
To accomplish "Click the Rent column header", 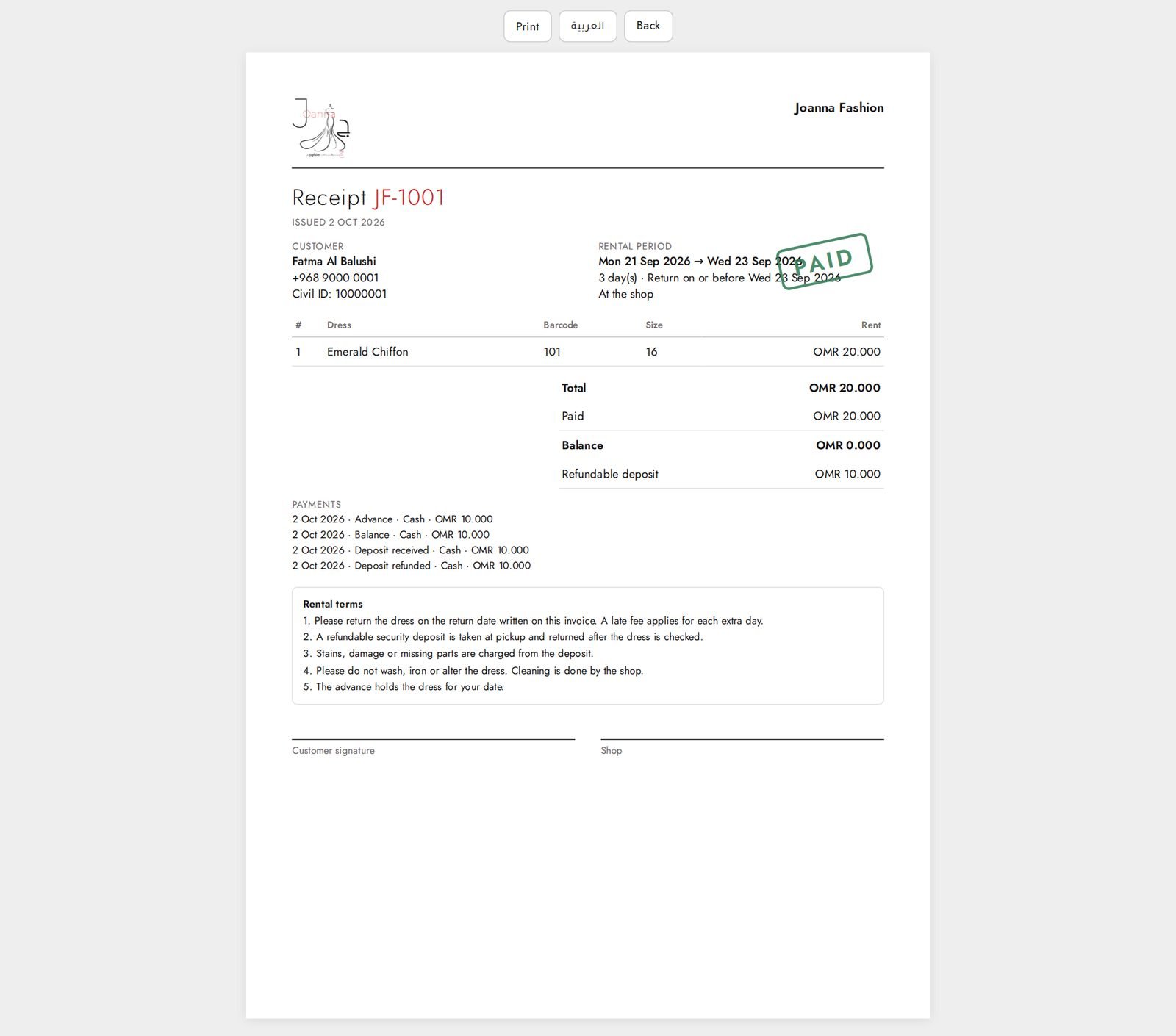I will [871, 325].
